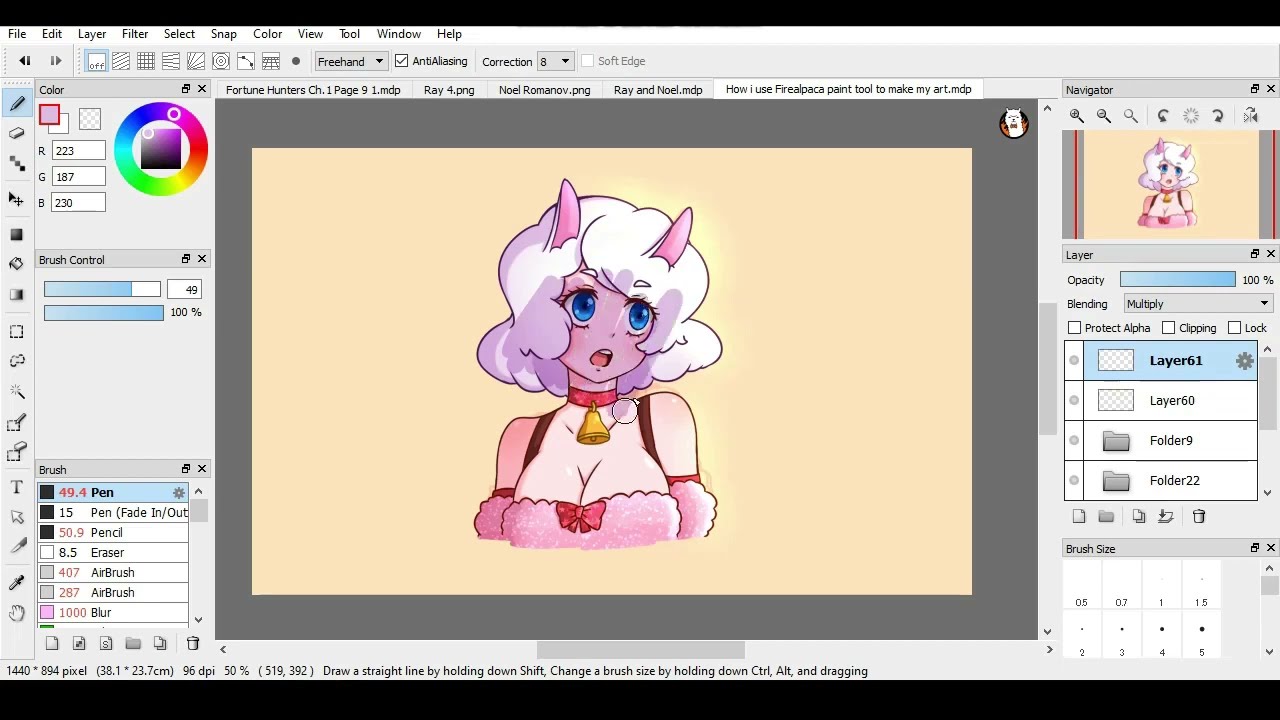Screen dimensions: 1280x720
Task: Open the Layer menu
Action: click(x=92, y=34)
